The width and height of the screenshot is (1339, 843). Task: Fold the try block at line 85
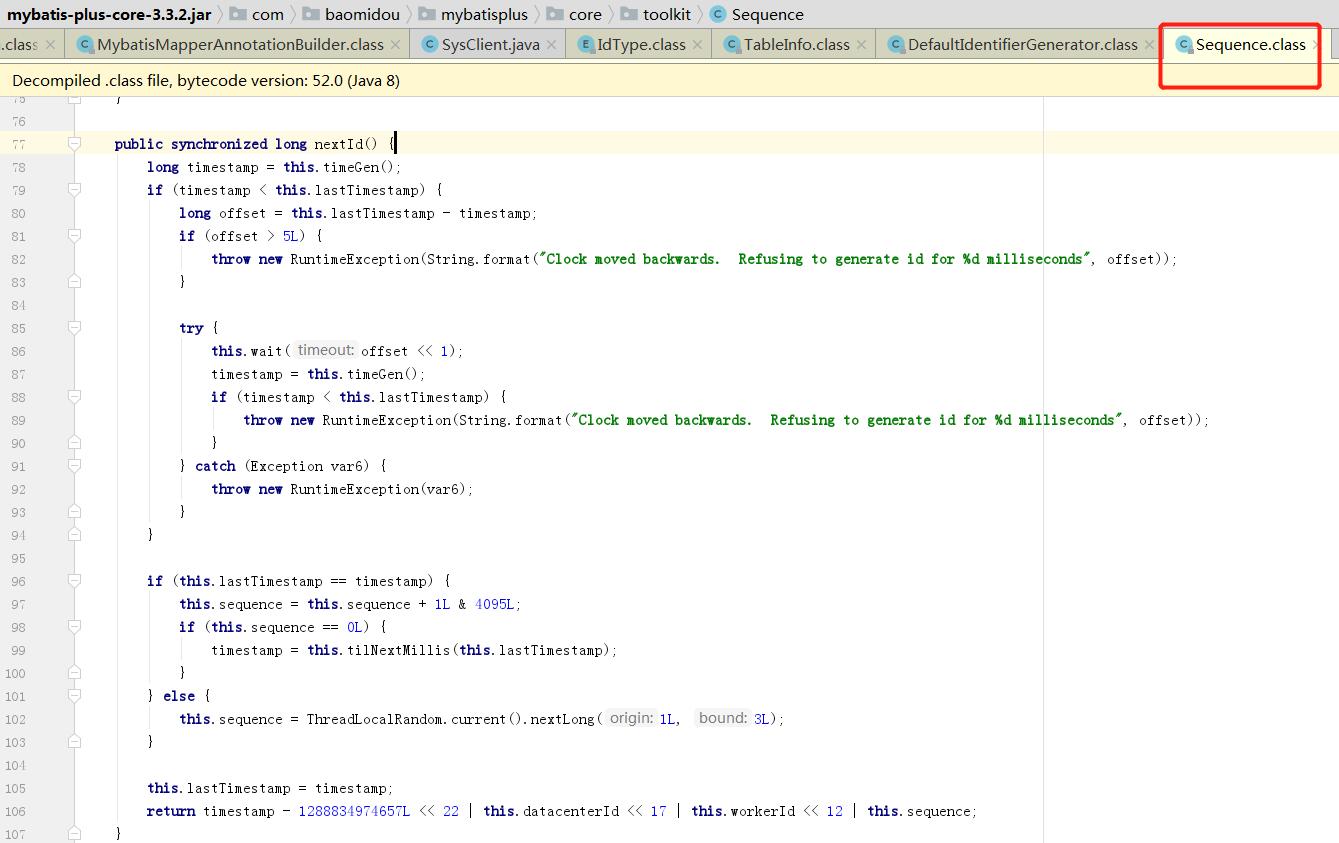(74, 328)
